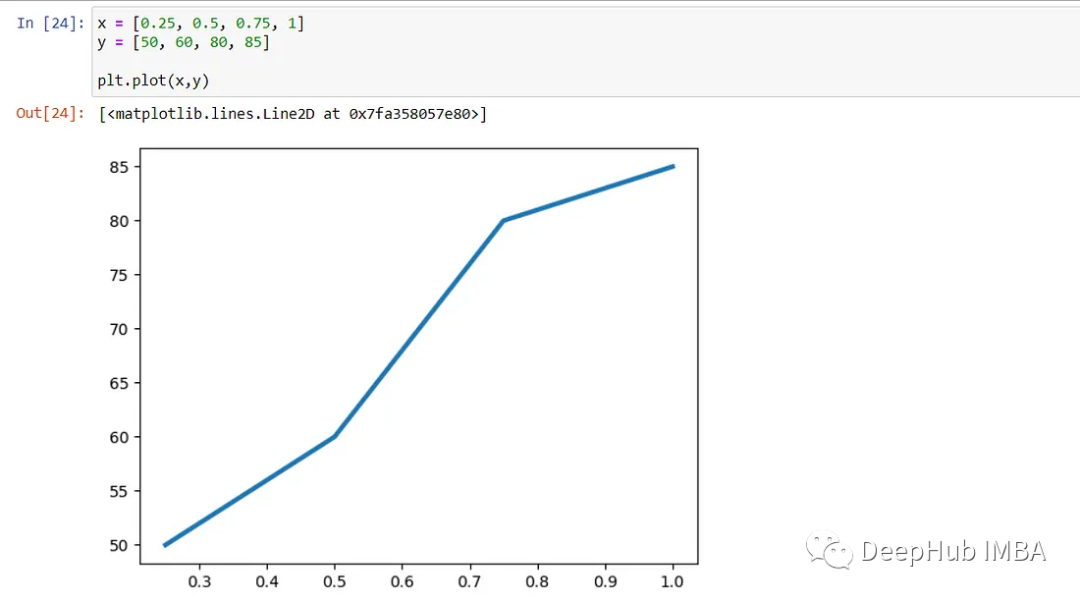Click the x list assignment code line
The width and height of the screenshot is (1080, 601).
tap(200, 23)
